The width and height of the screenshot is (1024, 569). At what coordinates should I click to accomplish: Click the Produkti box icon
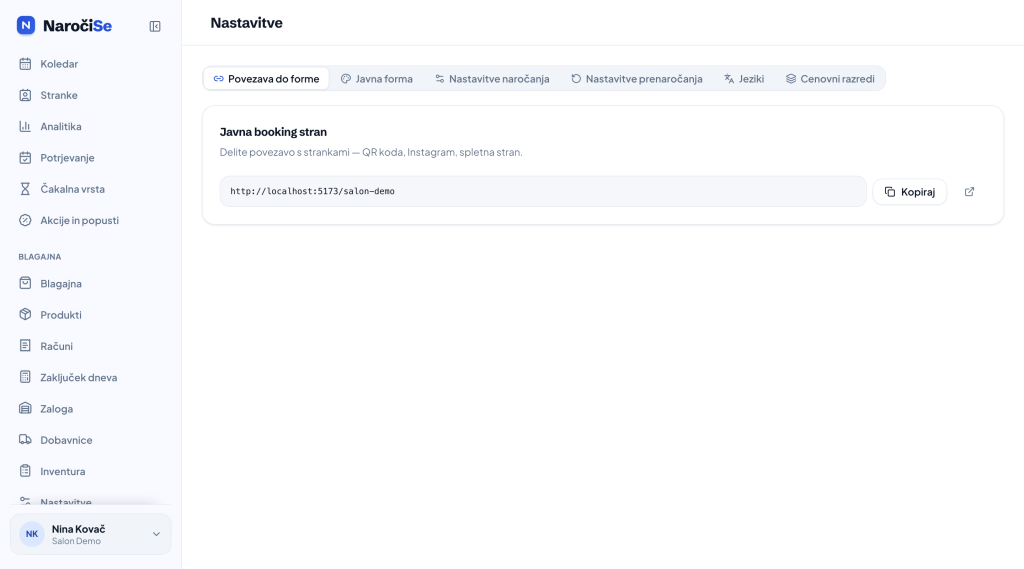pyautogui.click(x=25, y=314)
